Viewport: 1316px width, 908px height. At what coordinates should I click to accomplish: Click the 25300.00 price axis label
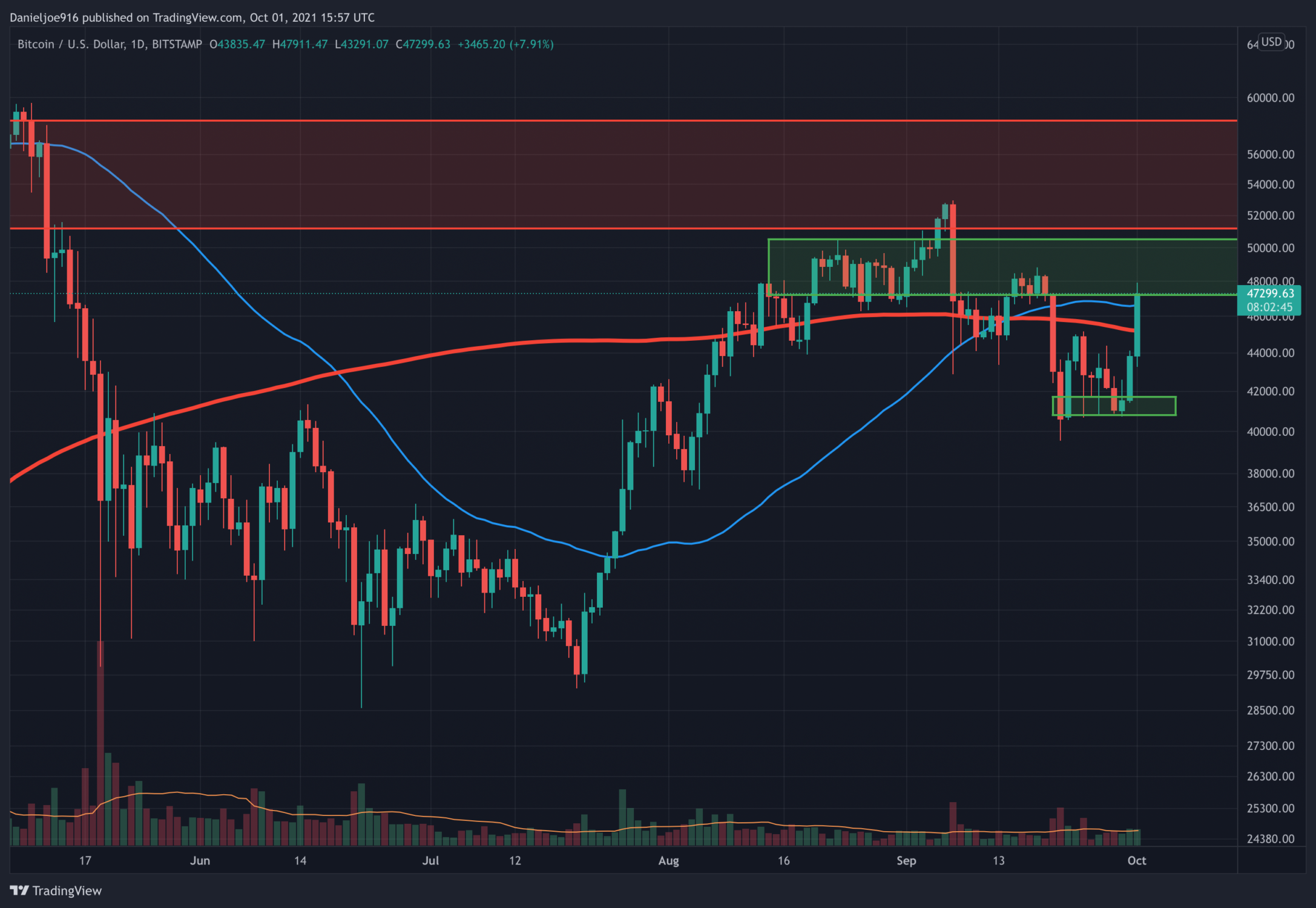point(1271,809)
